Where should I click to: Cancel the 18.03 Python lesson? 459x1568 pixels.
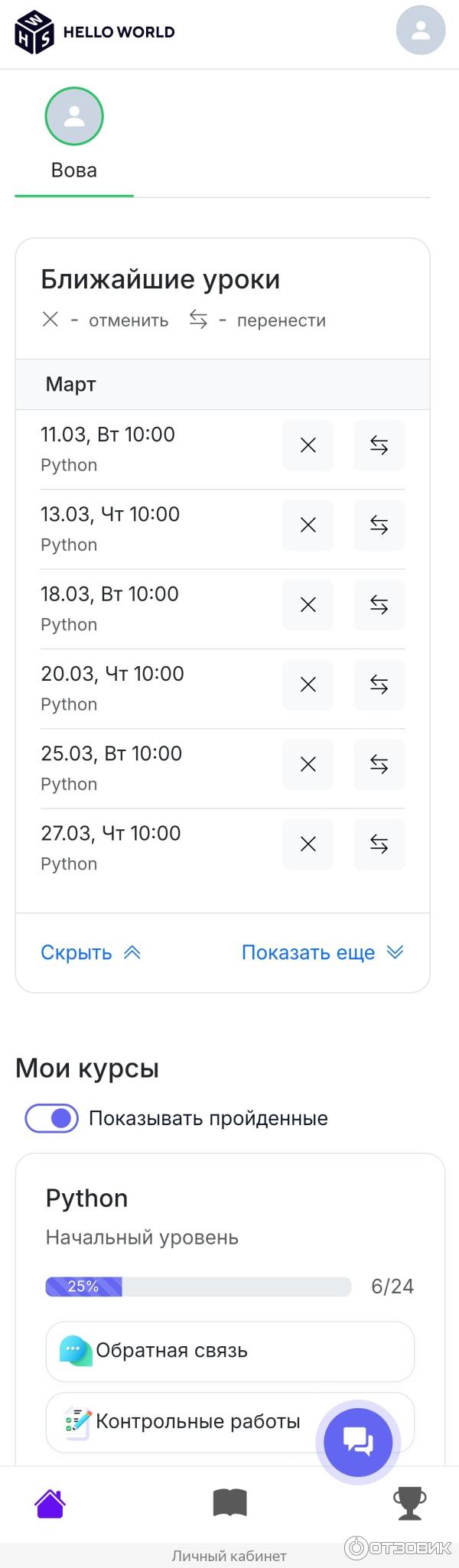click(308, 605)
